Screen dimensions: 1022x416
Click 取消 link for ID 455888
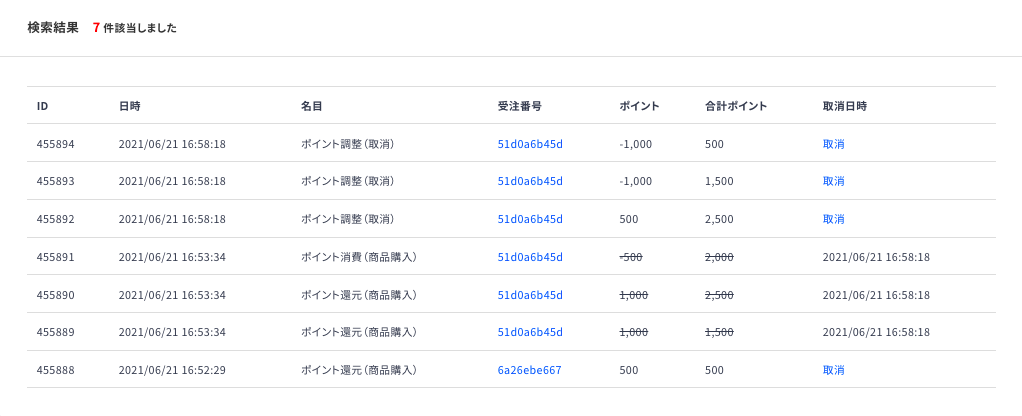coord(834,370)
